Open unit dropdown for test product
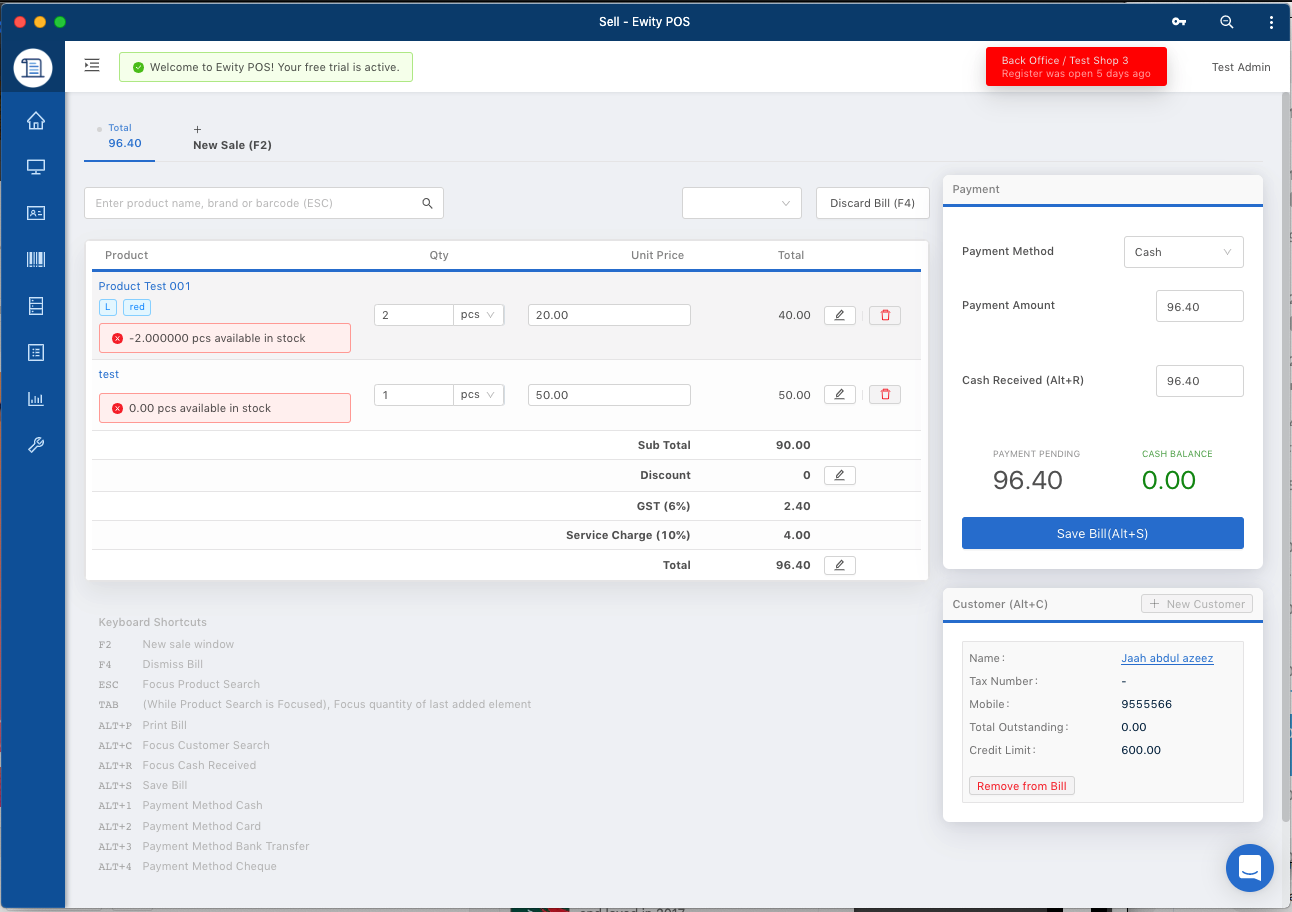This screenshot has height=912, width=1292. (479, 395)
